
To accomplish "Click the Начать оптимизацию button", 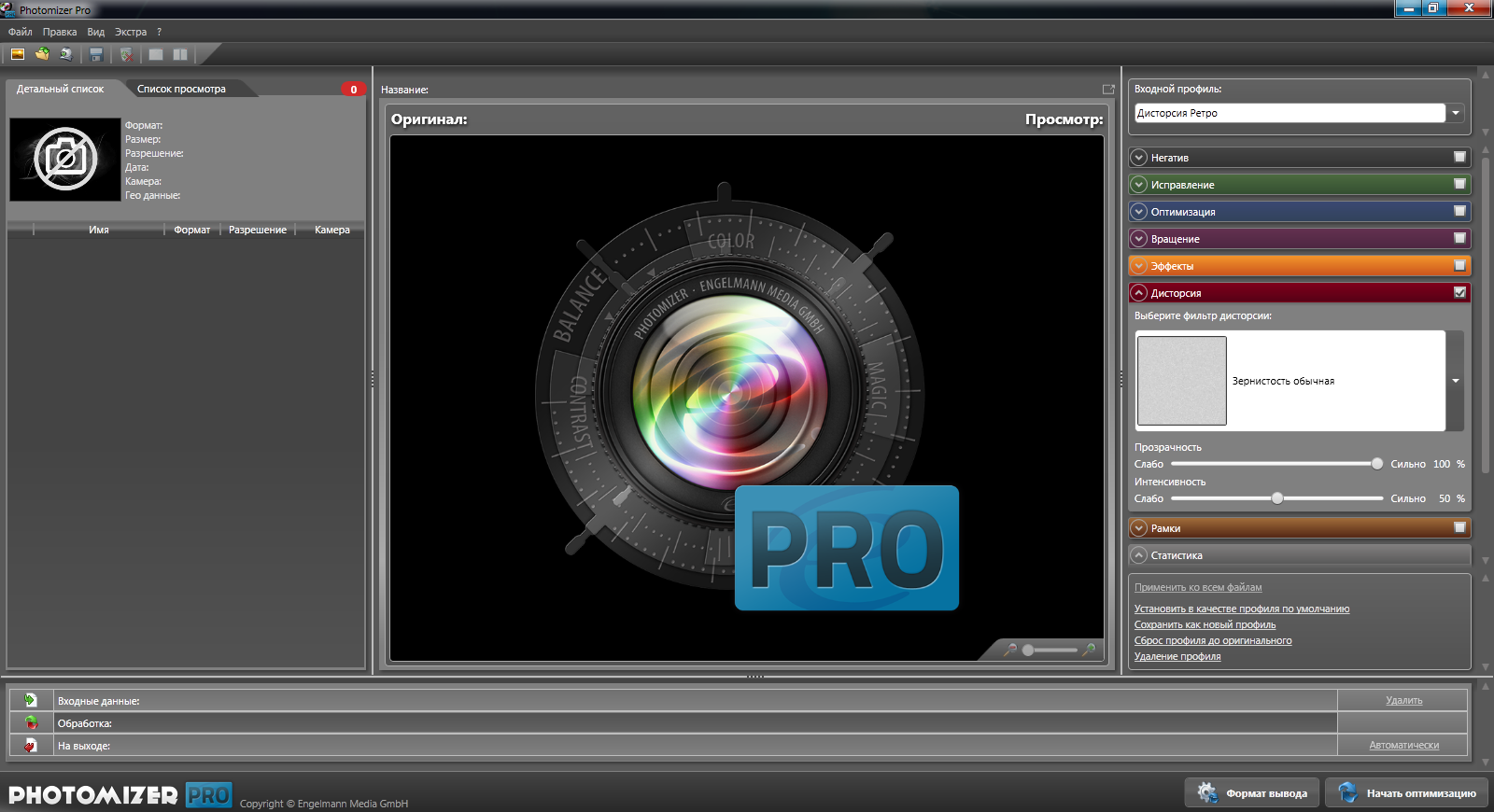I will pyautogui.click(x=1407, y=793).
